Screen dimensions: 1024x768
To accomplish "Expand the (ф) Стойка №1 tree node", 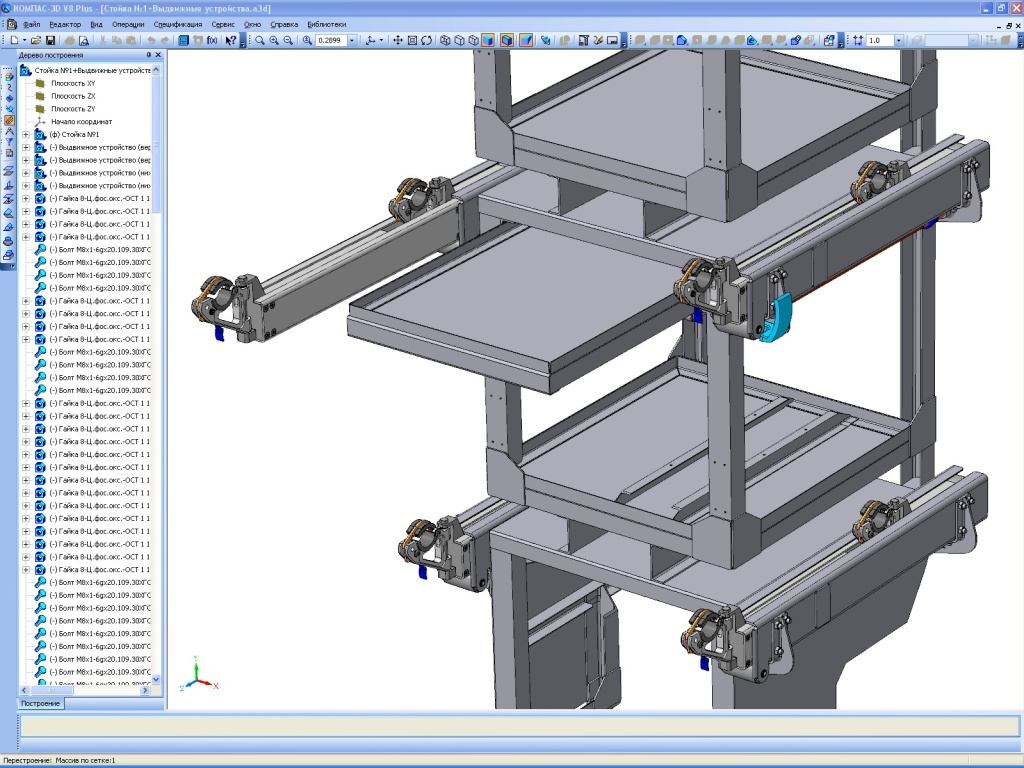I will pos(26,134).
